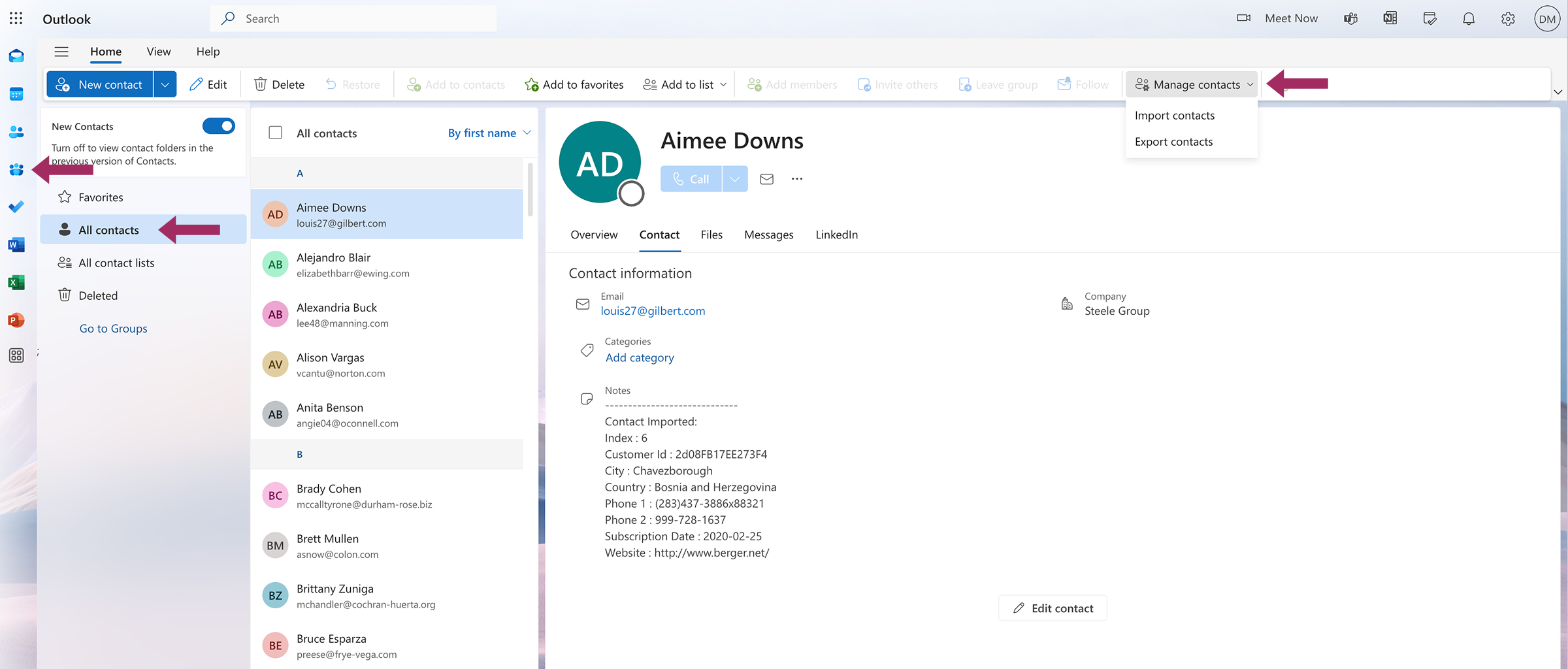
Task: Open Messages tab for contact
Action: [x=769, y=235]
